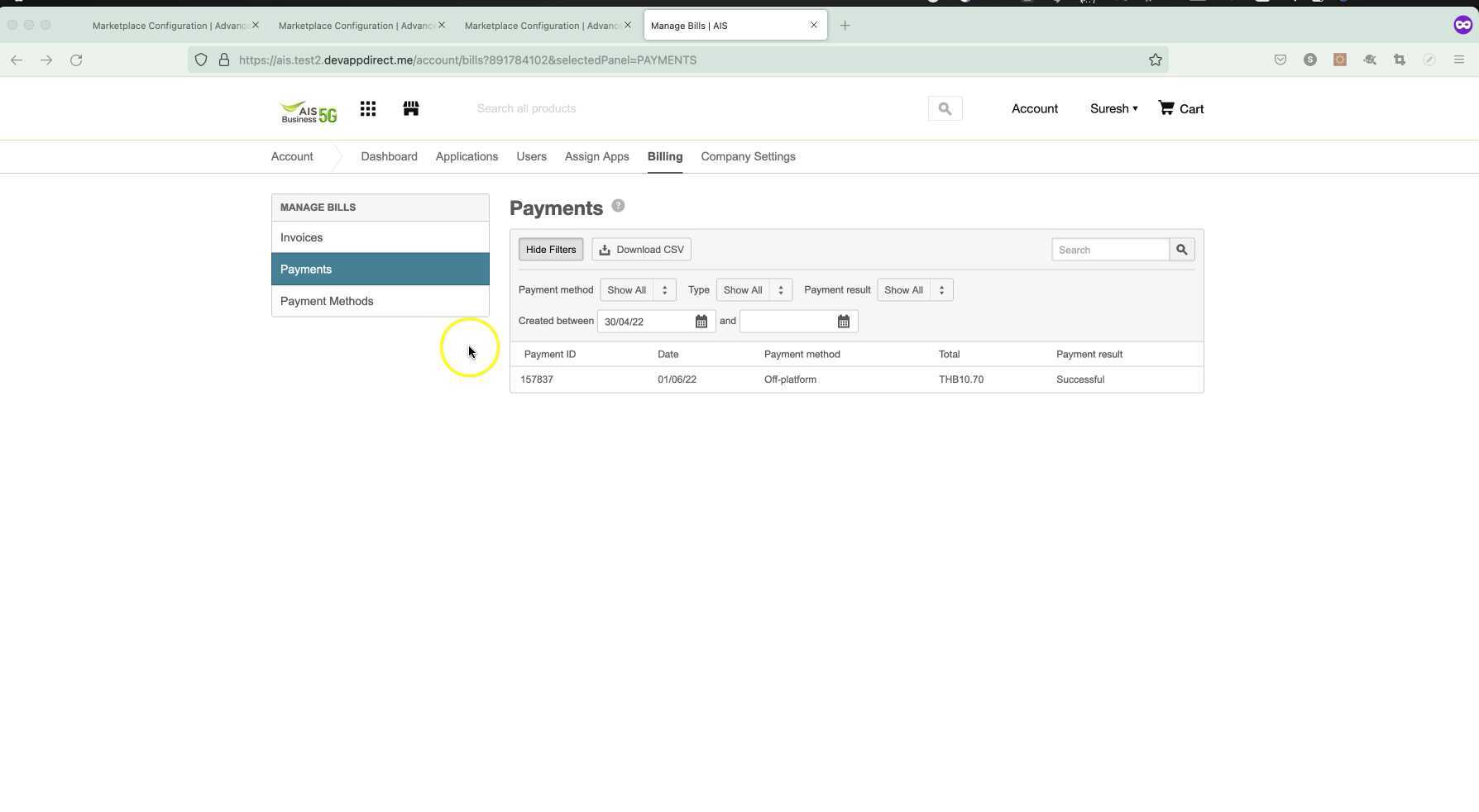The width and height of the screenshot is (1479, 812).
Task: Open the end date calendar picker
Action: pyautogui.click(x=844, y=322)
